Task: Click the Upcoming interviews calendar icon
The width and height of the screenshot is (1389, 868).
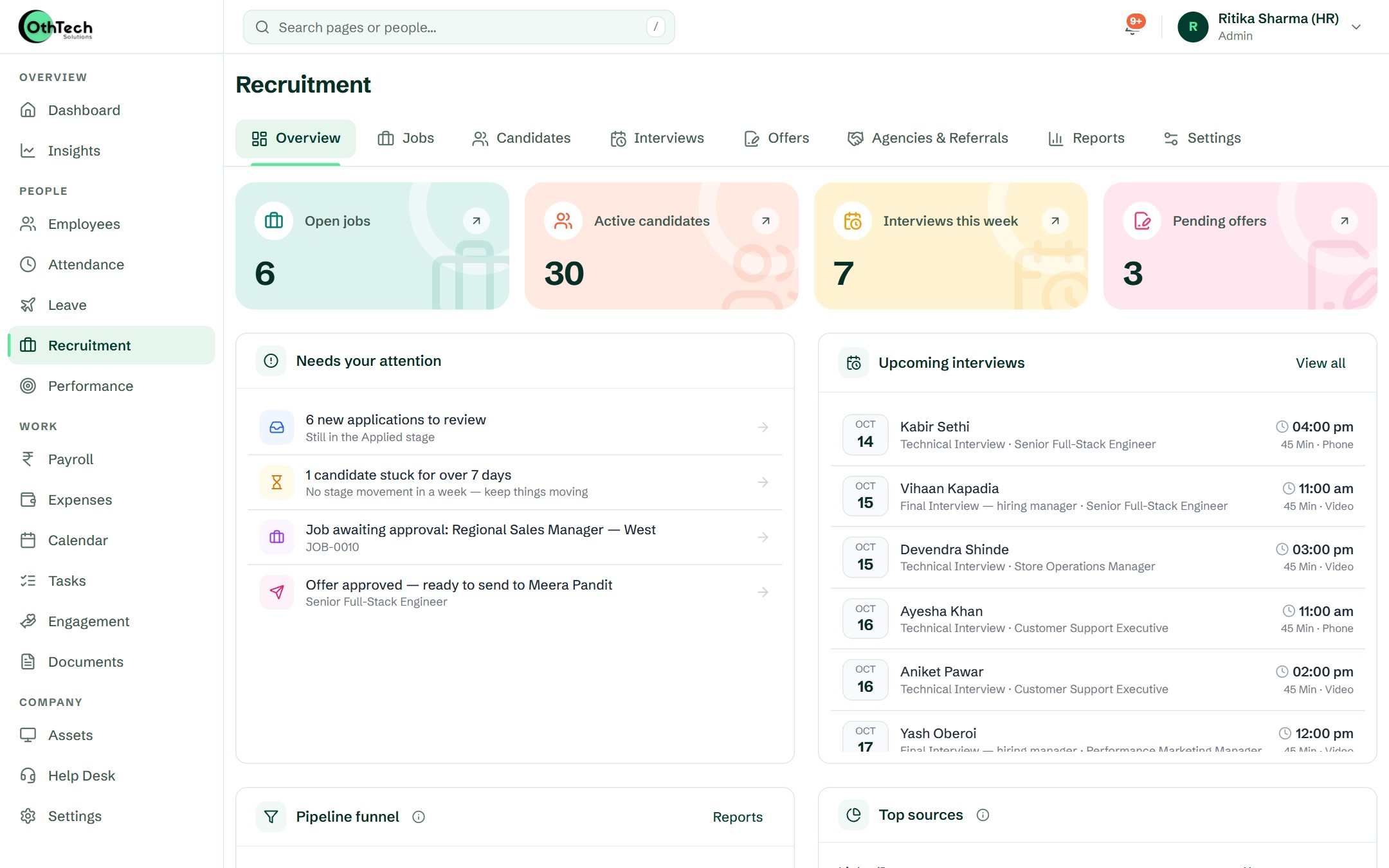Action: point(853,363)
